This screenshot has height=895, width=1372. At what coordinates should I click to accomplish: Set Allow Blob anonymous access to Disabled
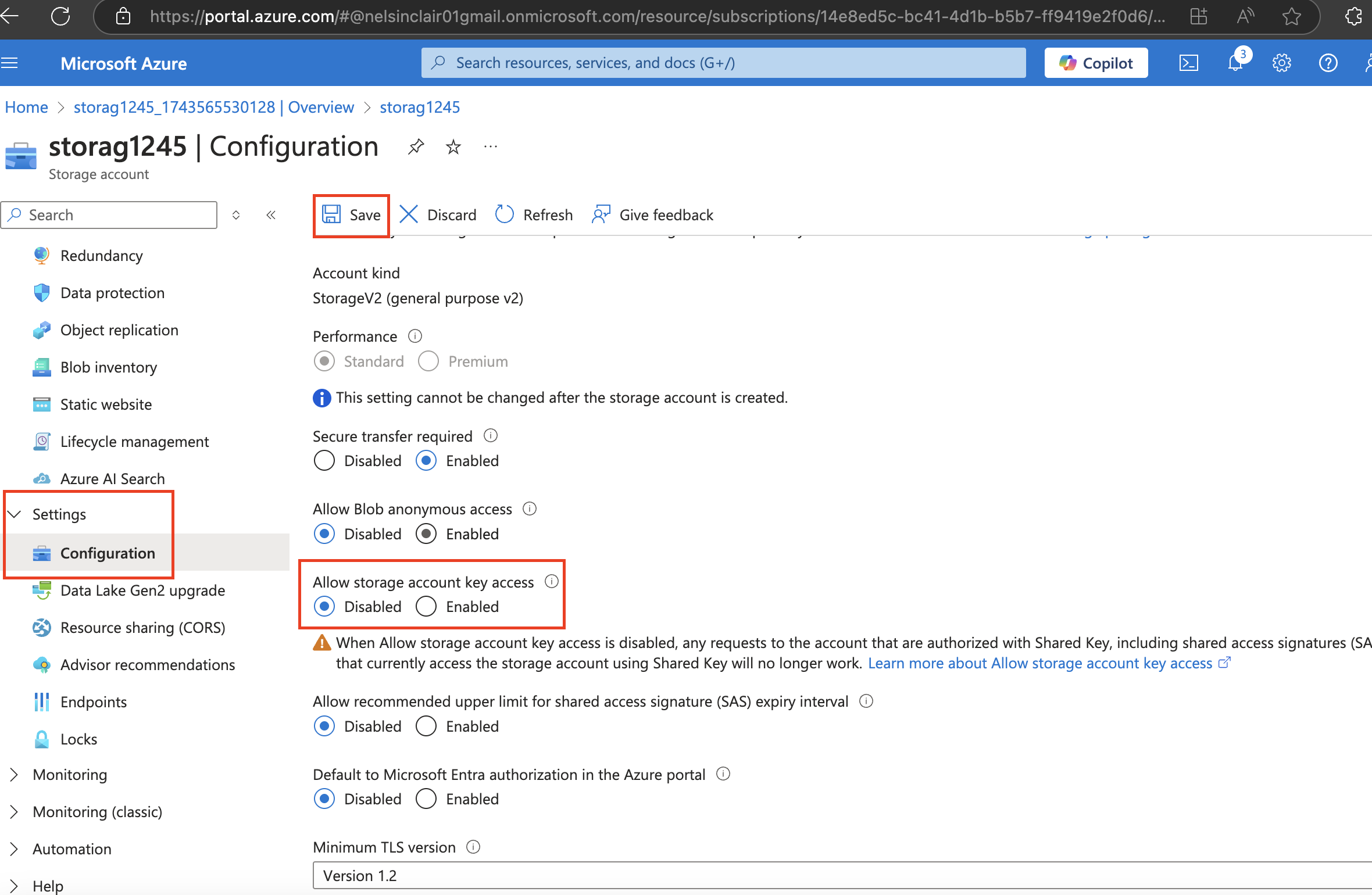point(324,534)
